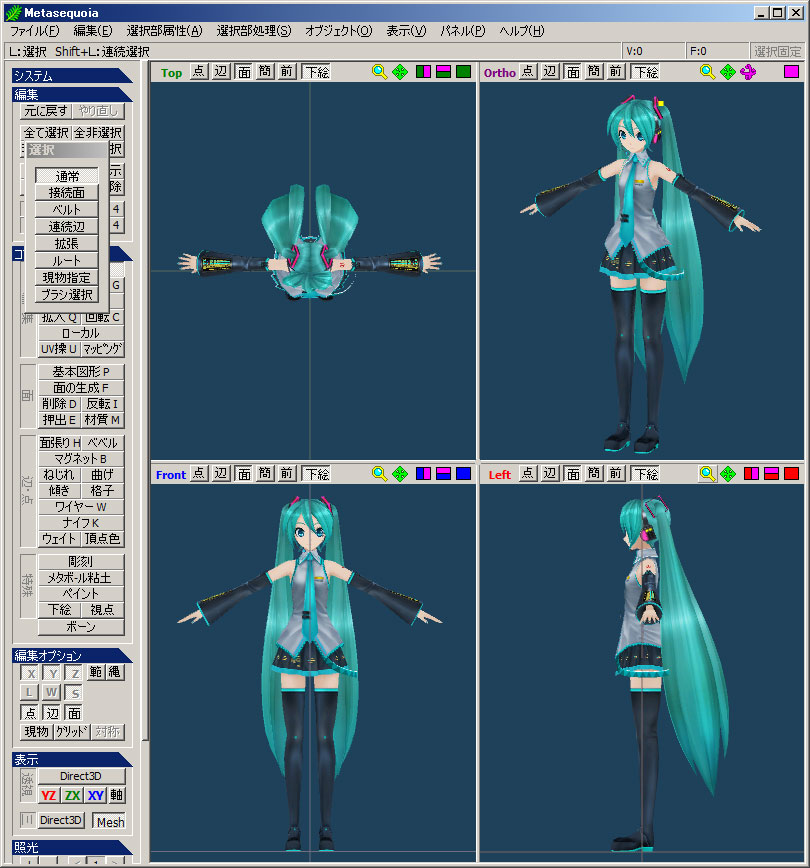Click the magnifier zoom icon in Top viewport

pyautogui.click(x=379, y=72)
